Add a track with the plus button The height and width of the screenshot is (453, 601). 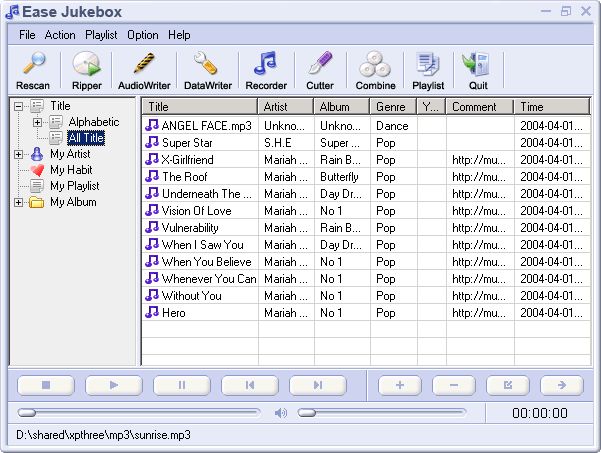click(400, 385)
